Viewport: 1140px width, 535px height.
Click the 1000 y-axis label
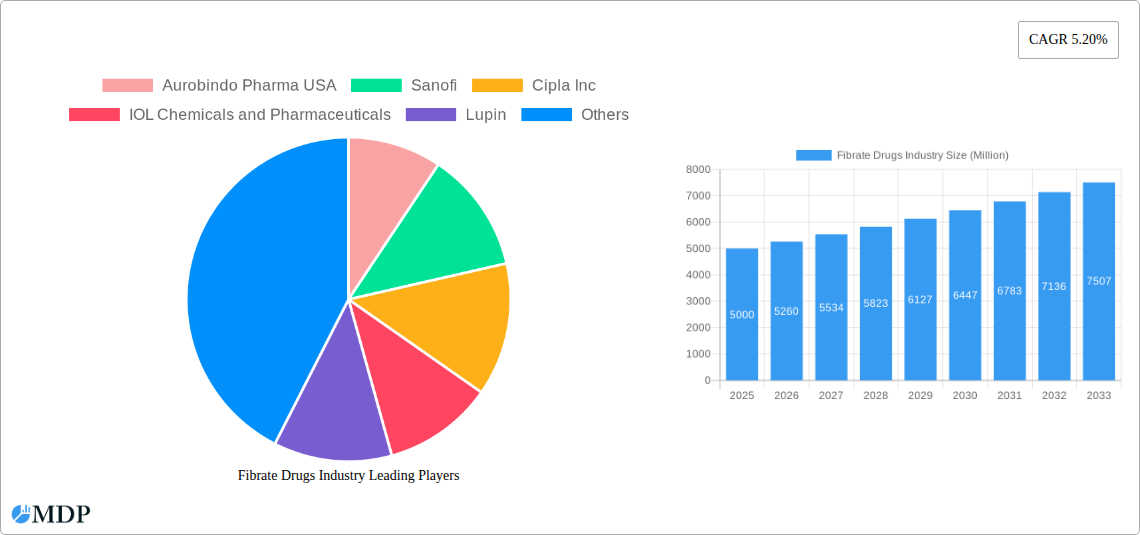(698, 354)
